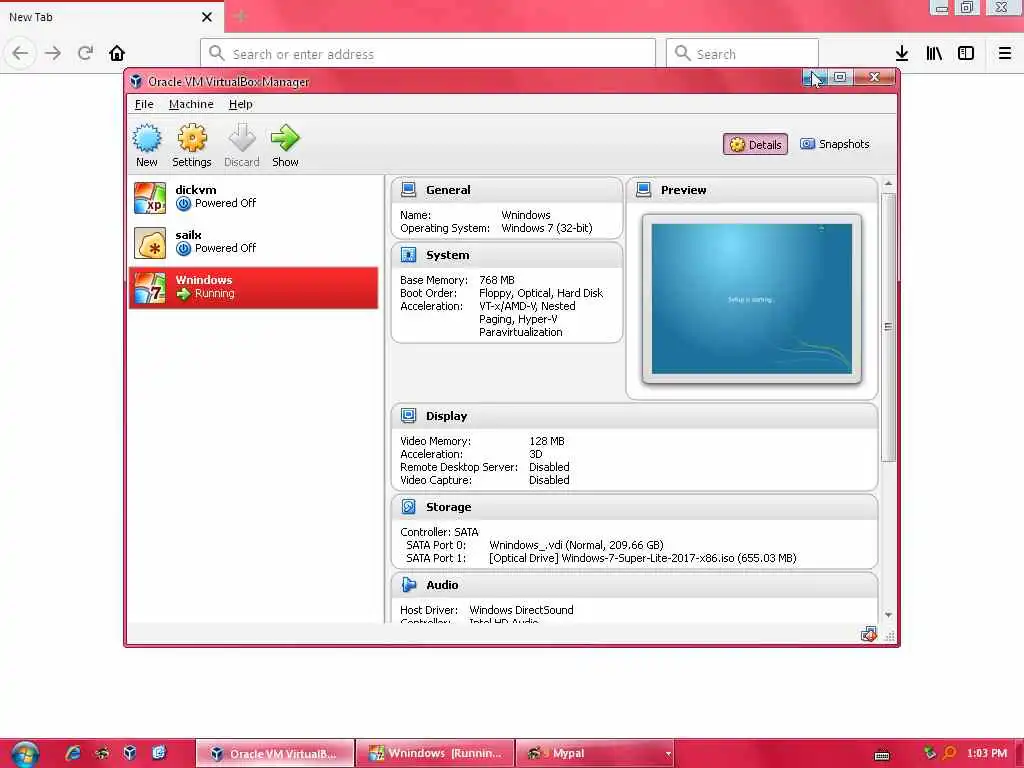Click the notification icon in VirtualBox status corner
The image size is (1024, 768).
pos(869,634)
